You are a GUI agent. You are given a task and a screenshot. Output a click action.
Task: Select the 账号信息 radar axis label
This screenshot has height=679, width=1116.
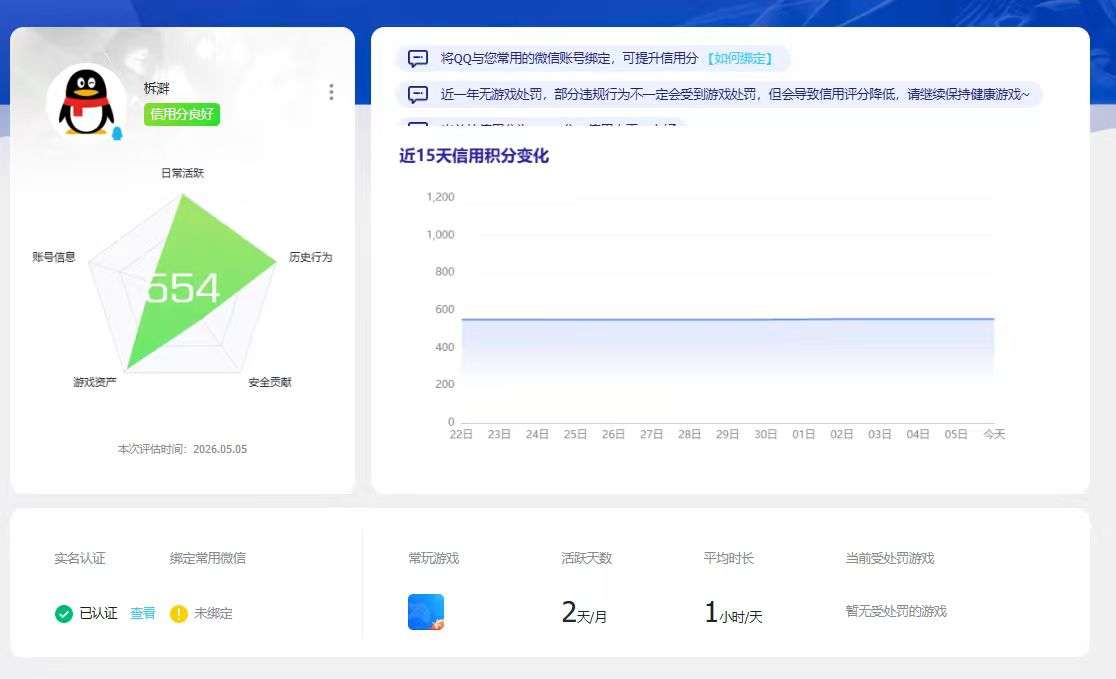tap(53, 257)
